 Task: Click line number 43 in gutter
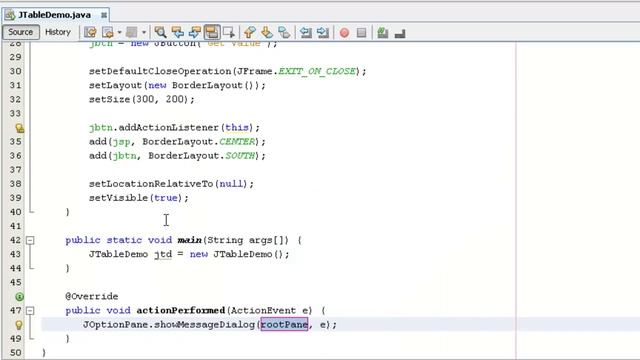pyautogui.click(x=16, y=254)
